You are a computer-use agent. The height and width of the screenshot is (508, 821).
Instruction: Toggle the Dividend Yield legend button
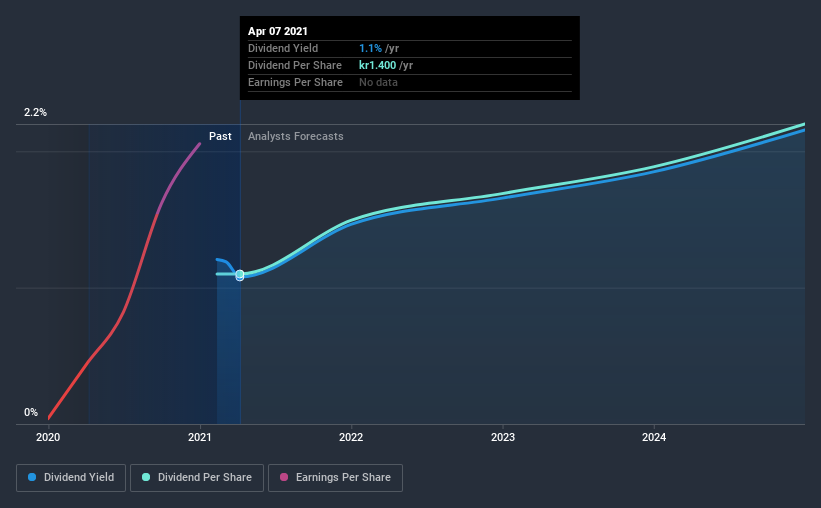(71, 478)
